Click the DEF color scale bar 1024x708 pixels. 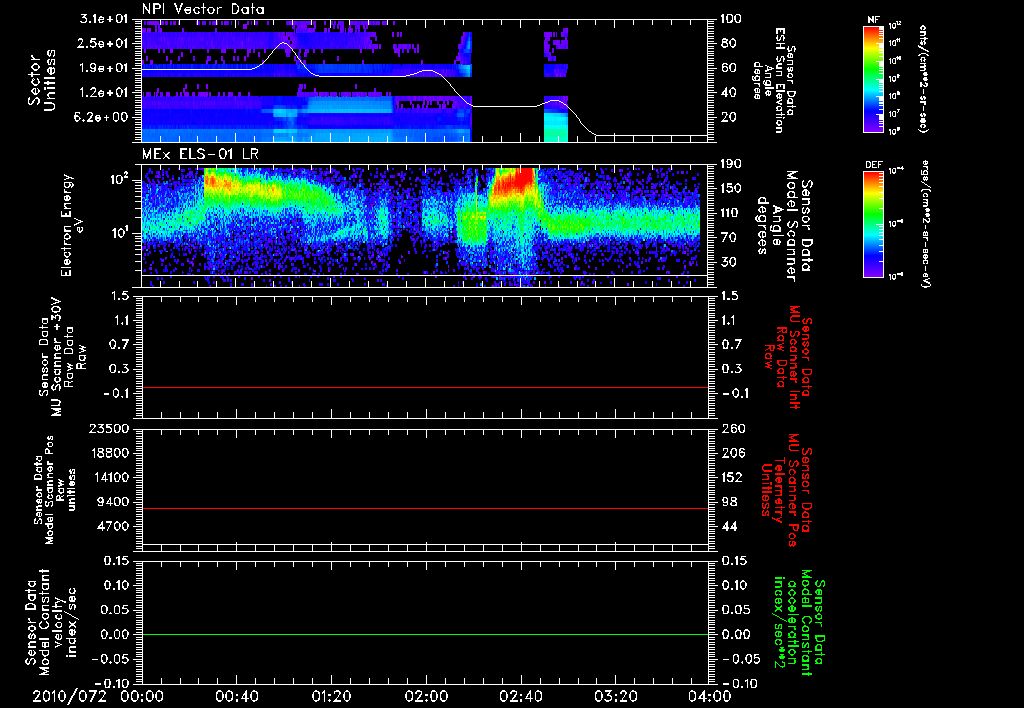click(x=873, y=224)
